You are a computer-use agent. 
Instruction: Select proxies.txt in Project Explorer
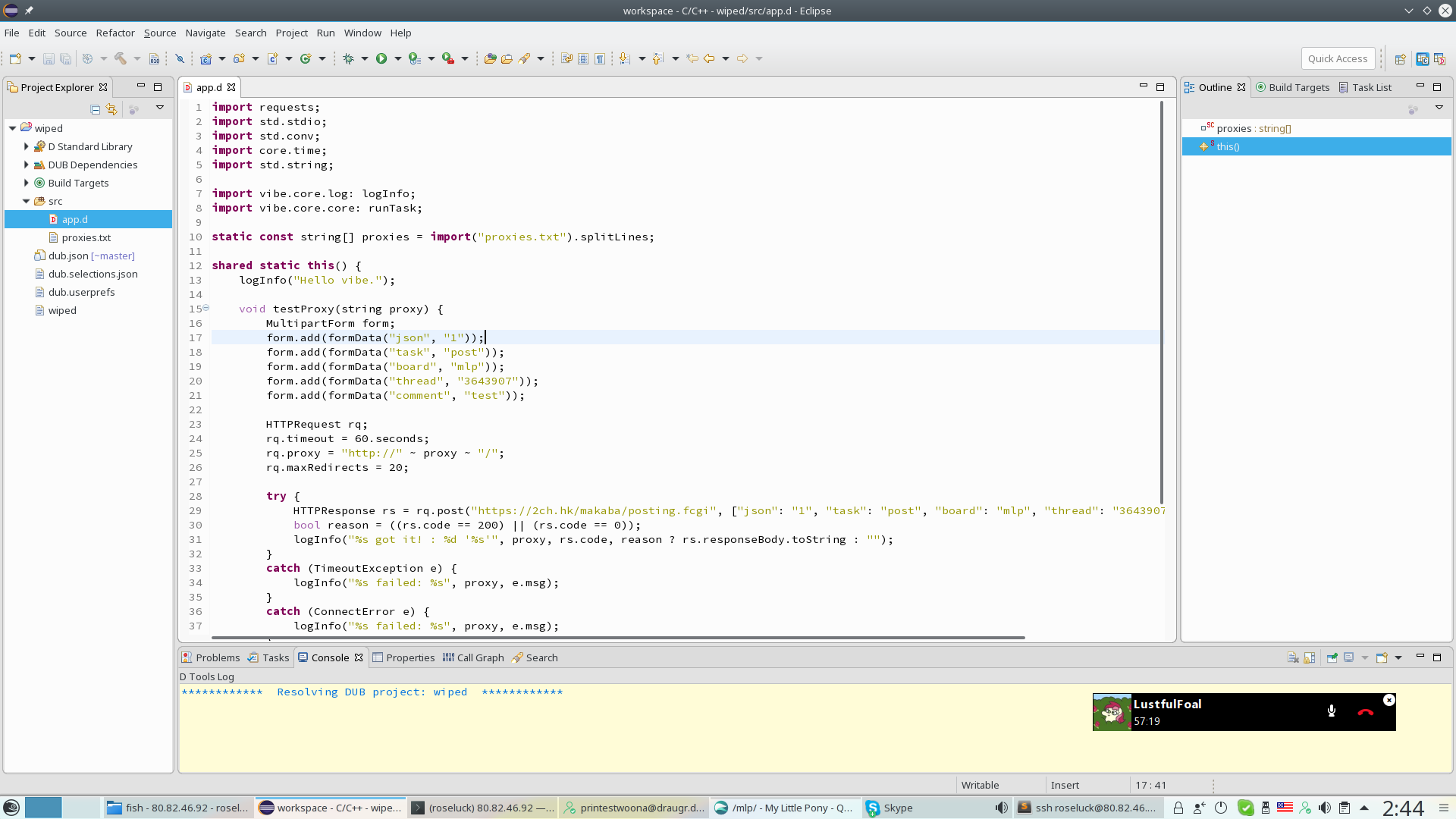86,237
